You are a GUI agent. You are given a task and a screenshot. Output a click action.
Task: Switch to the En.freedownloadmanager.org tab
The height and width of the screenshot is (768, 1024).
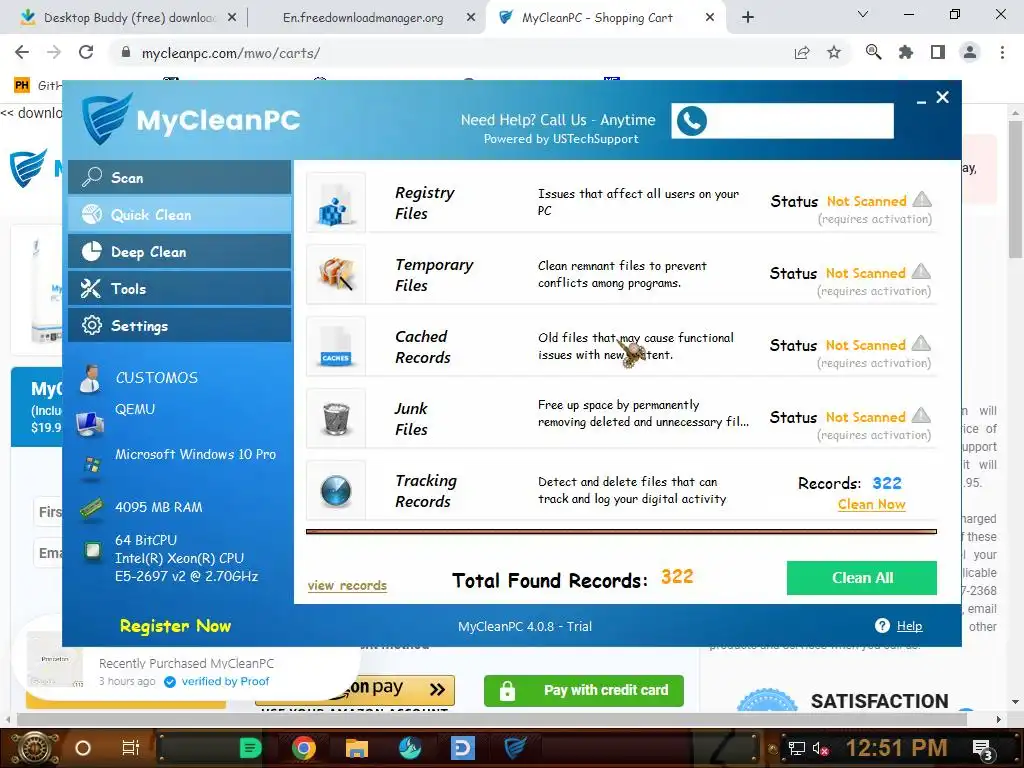pos(362,18)
